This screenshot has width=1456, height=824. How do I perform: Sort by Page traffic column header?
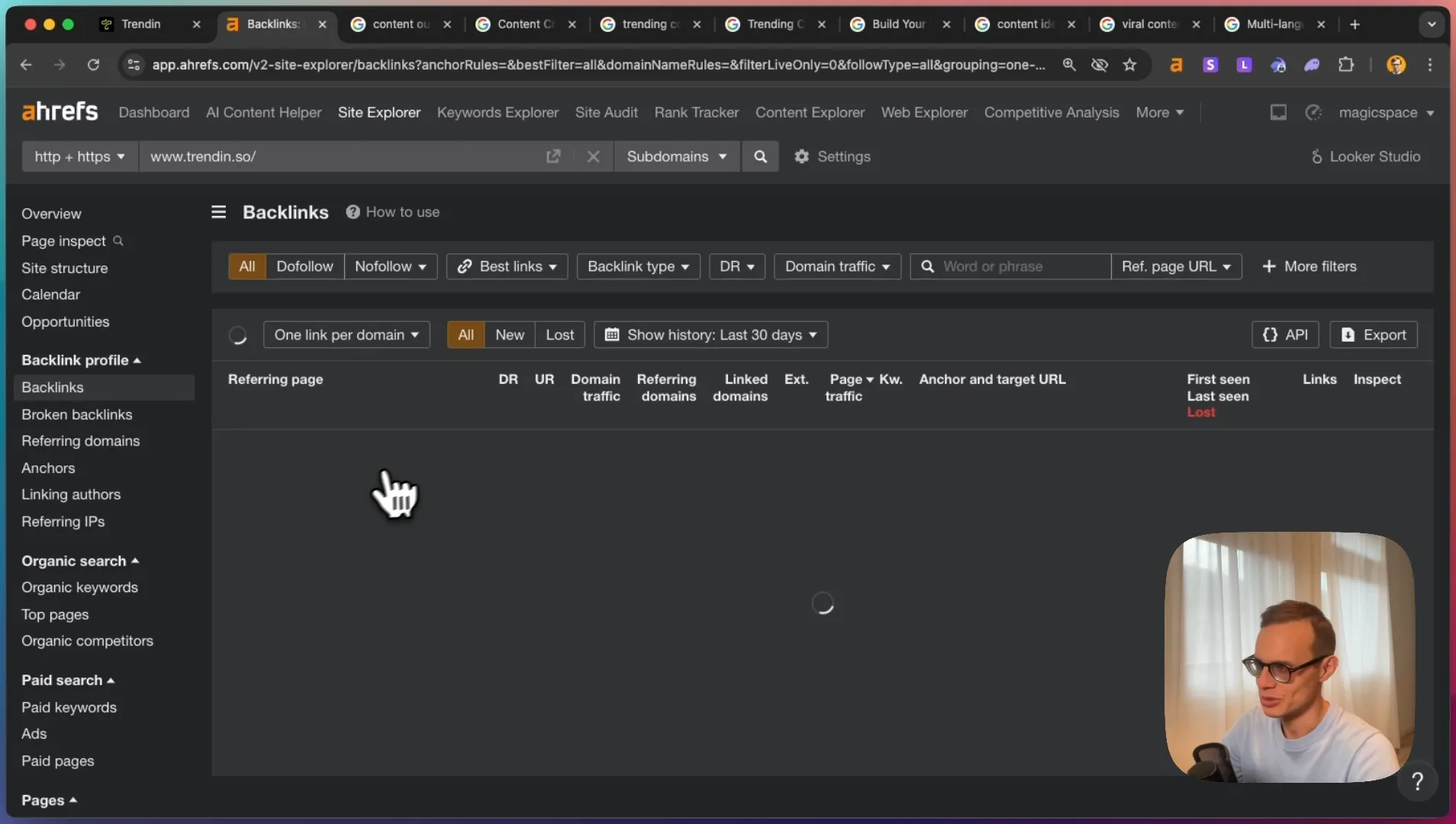pyautogui.click(x=849, y=388)
